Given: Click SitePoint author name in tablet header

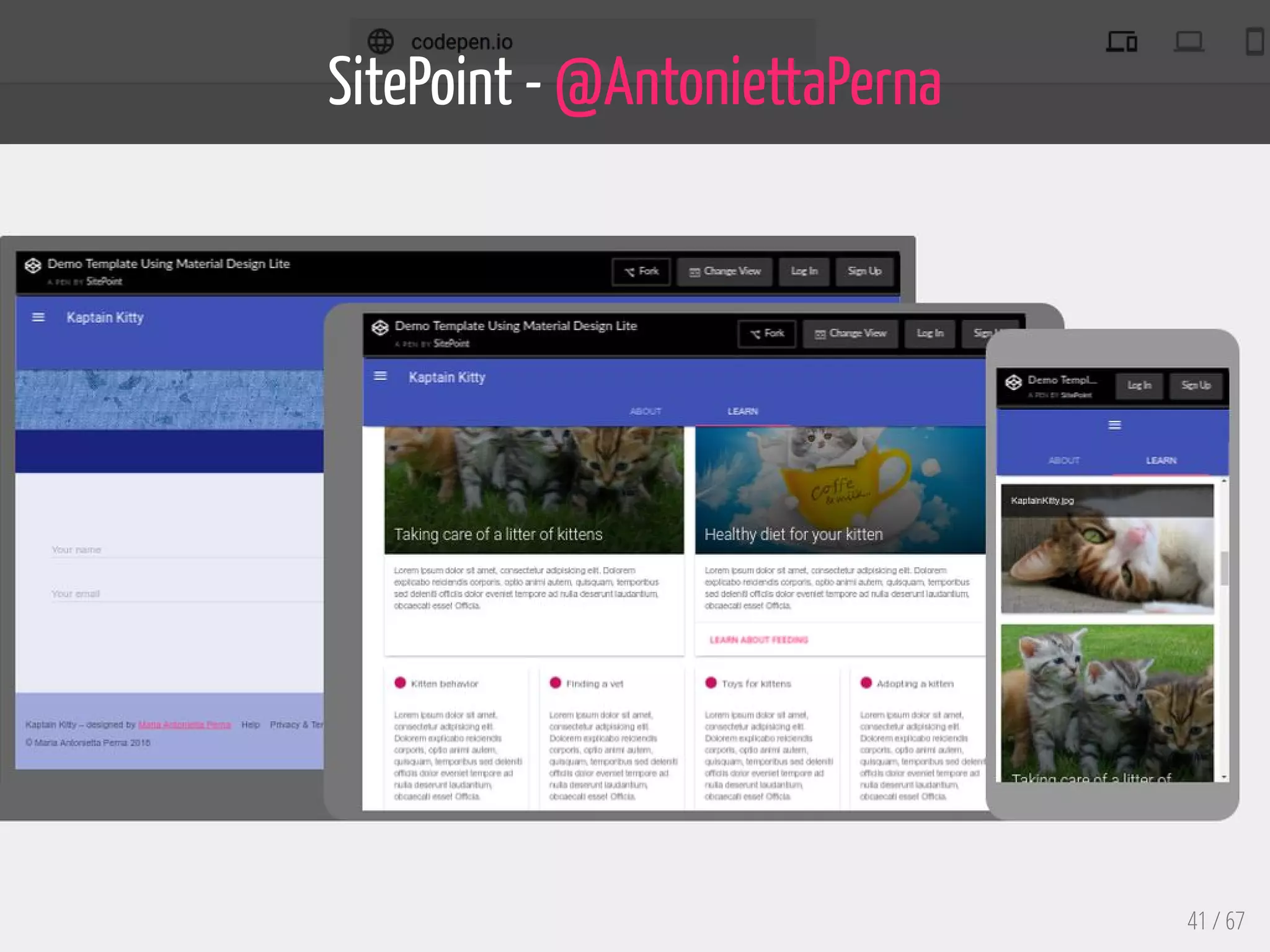Looking at the screenshot, I should (x=451, y=343).
